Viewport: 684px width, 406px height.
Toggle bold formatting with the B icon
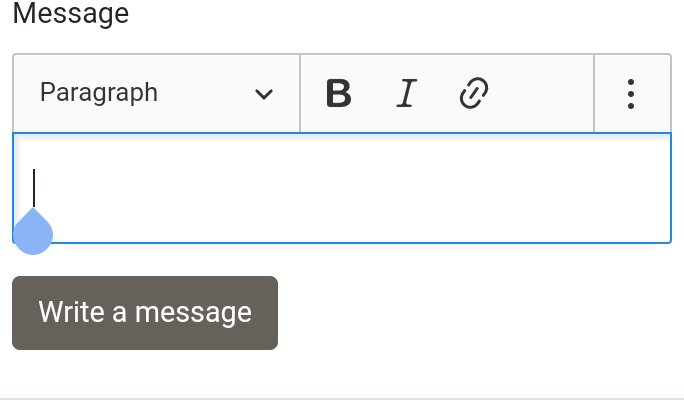[x=339, y=94]
